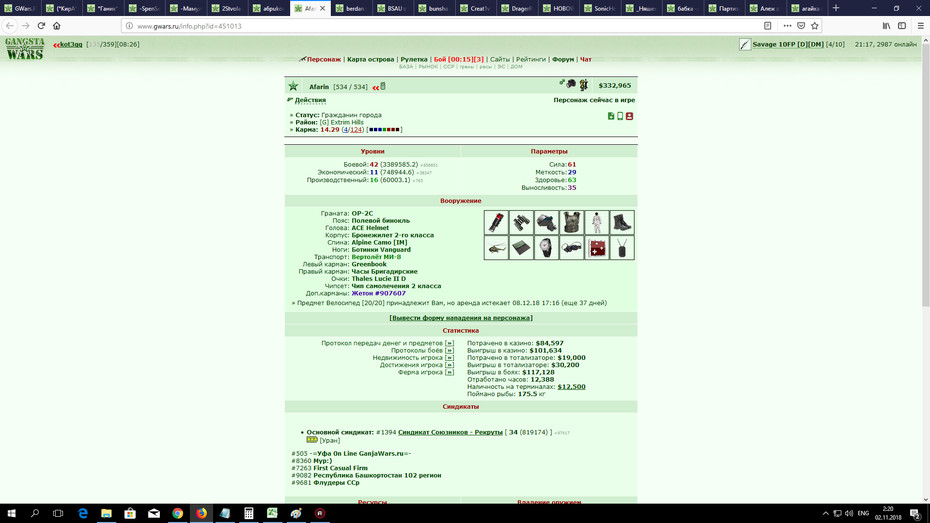930x523 pixels.
Task: Click the red contact icon under player status
Action: (x=629, y=116)
